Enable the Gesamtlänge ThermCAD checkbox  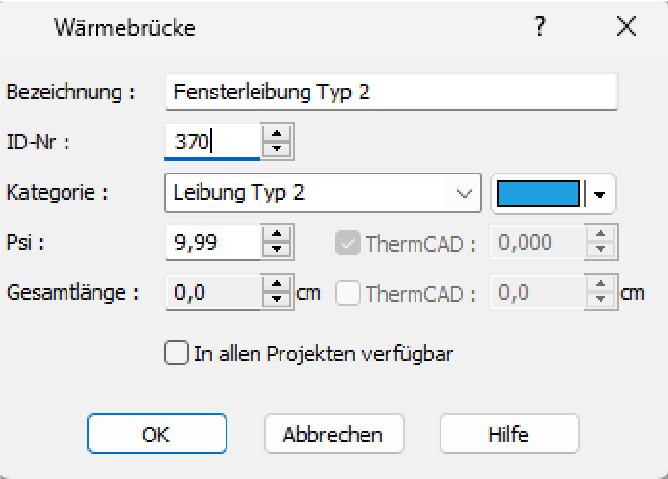pos(347,293)
